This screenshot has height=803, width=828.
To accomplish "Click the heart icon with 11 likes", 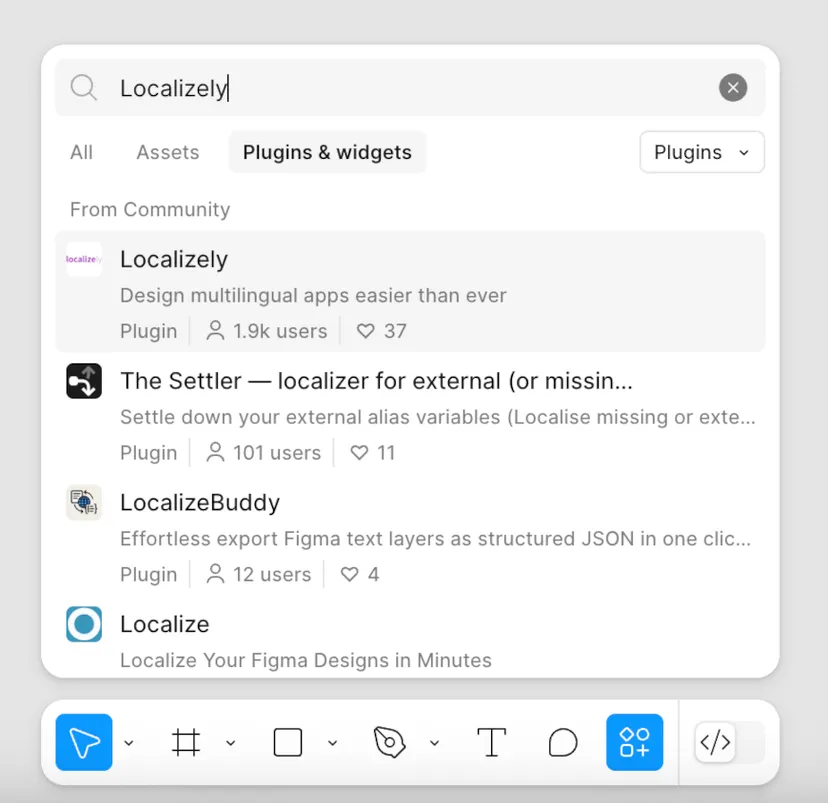I will (359, 452).
